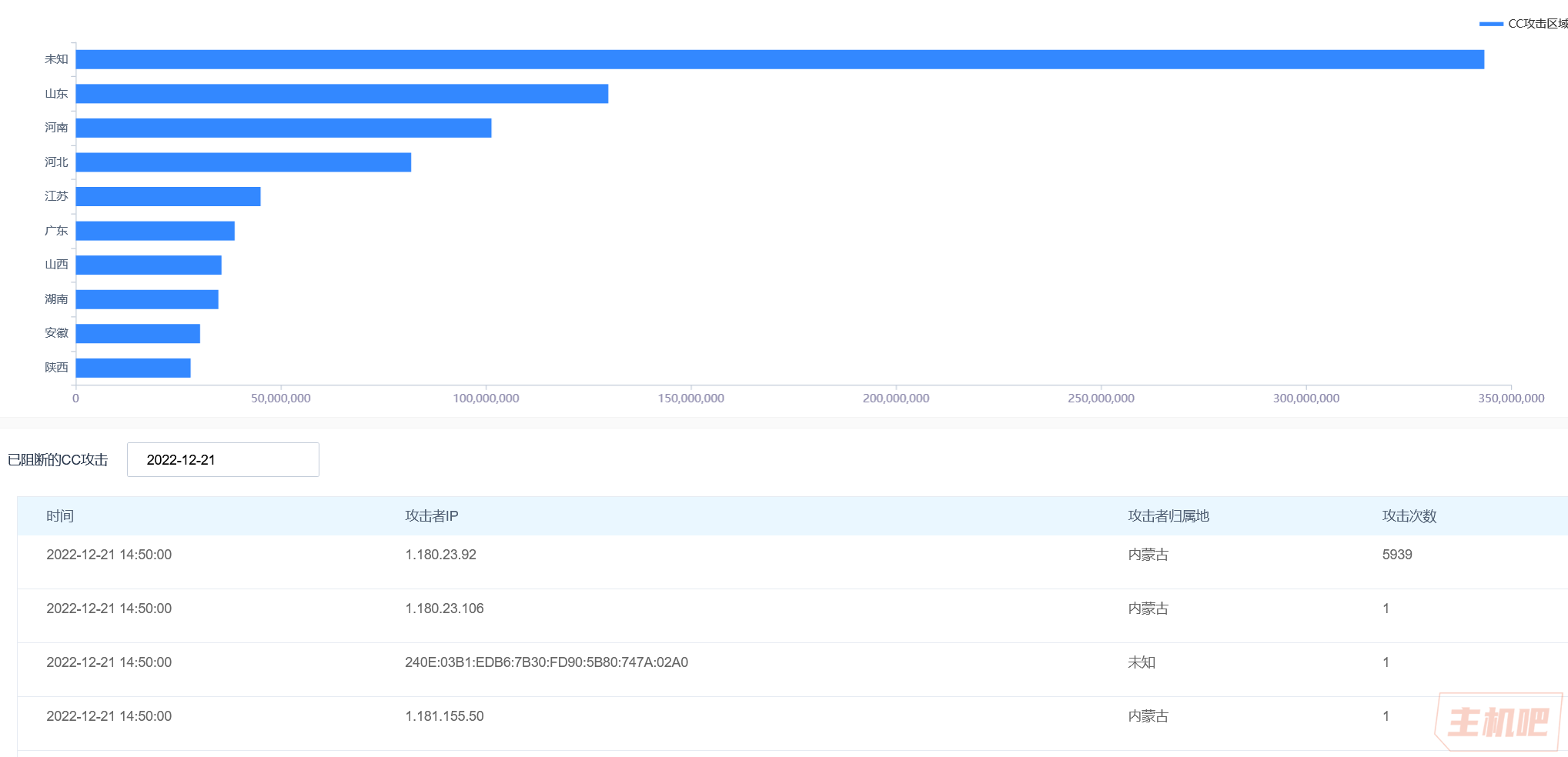Viewport: 1568px width, 757px height.
Task: Open the date picker showing 2022-12-21
Action: pos(223,459)
